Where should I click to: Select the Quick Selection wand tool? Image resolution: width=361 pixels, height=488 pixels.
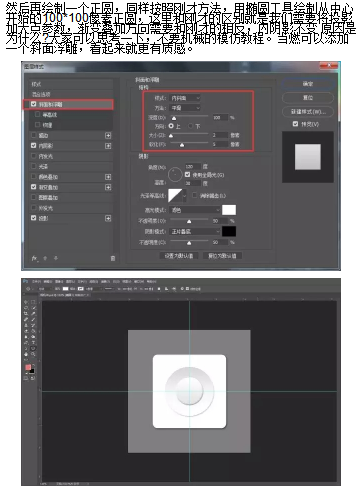pyautogui.click(x=33, y=308)
